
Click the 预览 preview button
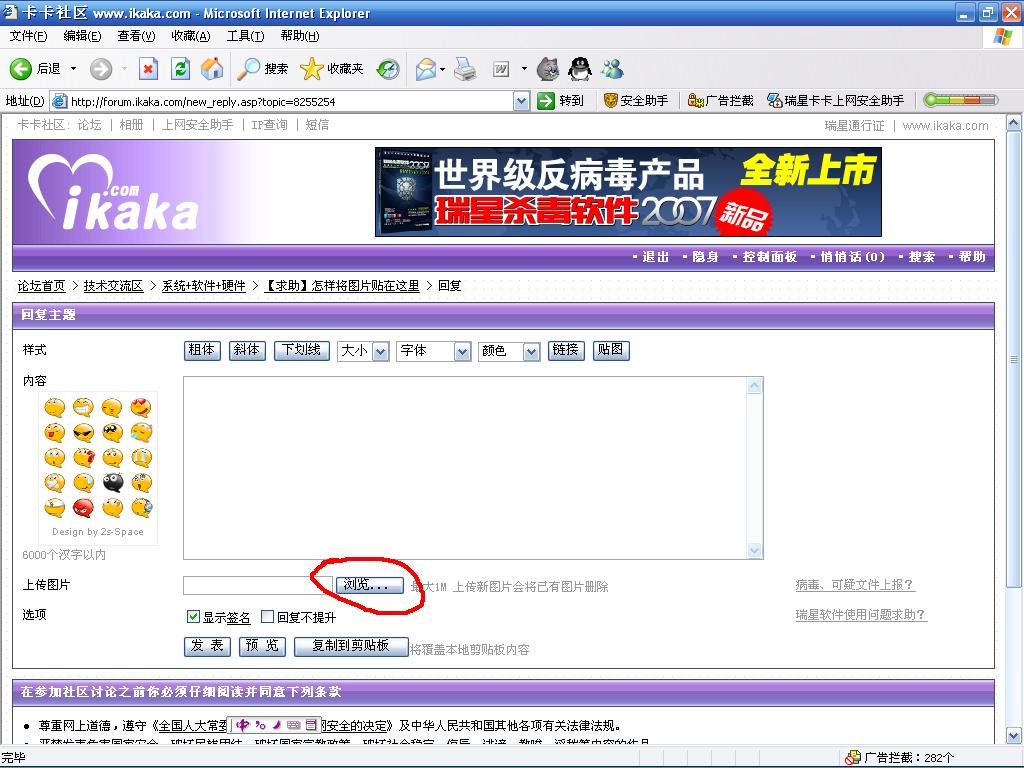[263, 647]
